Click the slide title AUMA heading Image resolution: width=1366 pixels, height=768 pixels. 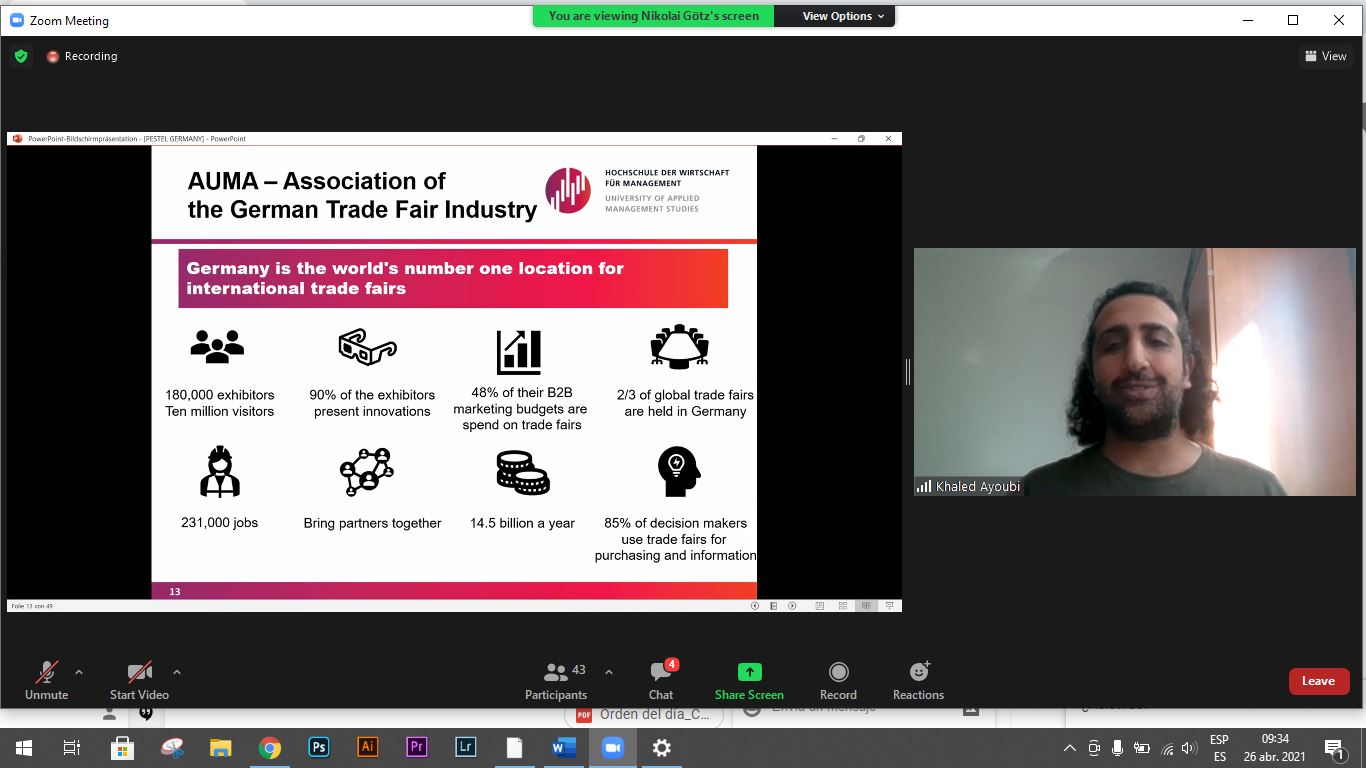coord(362,195)
